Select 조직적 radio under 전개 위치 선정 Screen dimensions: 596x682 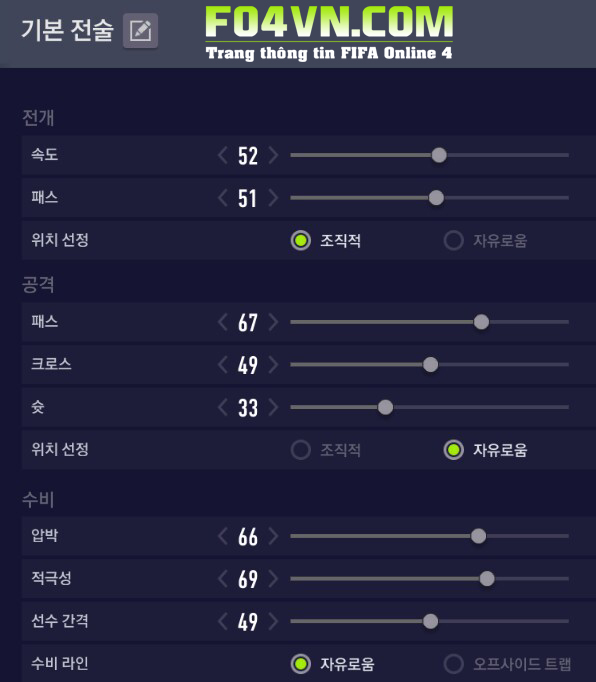(301, 241)
